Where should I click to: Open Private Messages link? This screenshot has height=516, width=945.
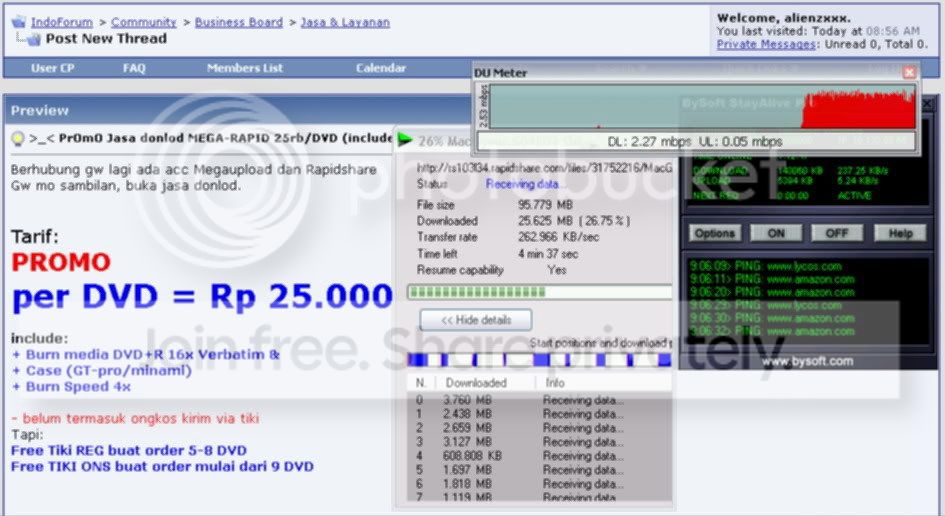(765, 44)
